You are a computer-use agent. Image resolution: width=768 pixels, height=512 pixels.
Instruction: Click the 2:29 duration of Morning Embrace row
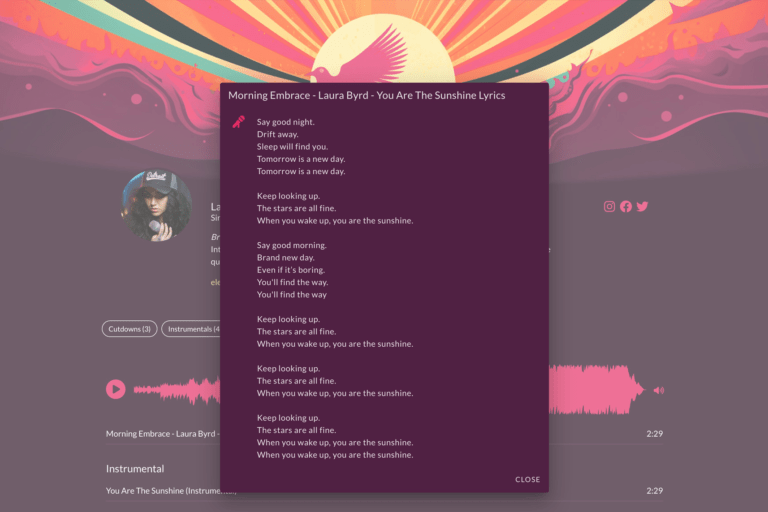click(654, 434)
